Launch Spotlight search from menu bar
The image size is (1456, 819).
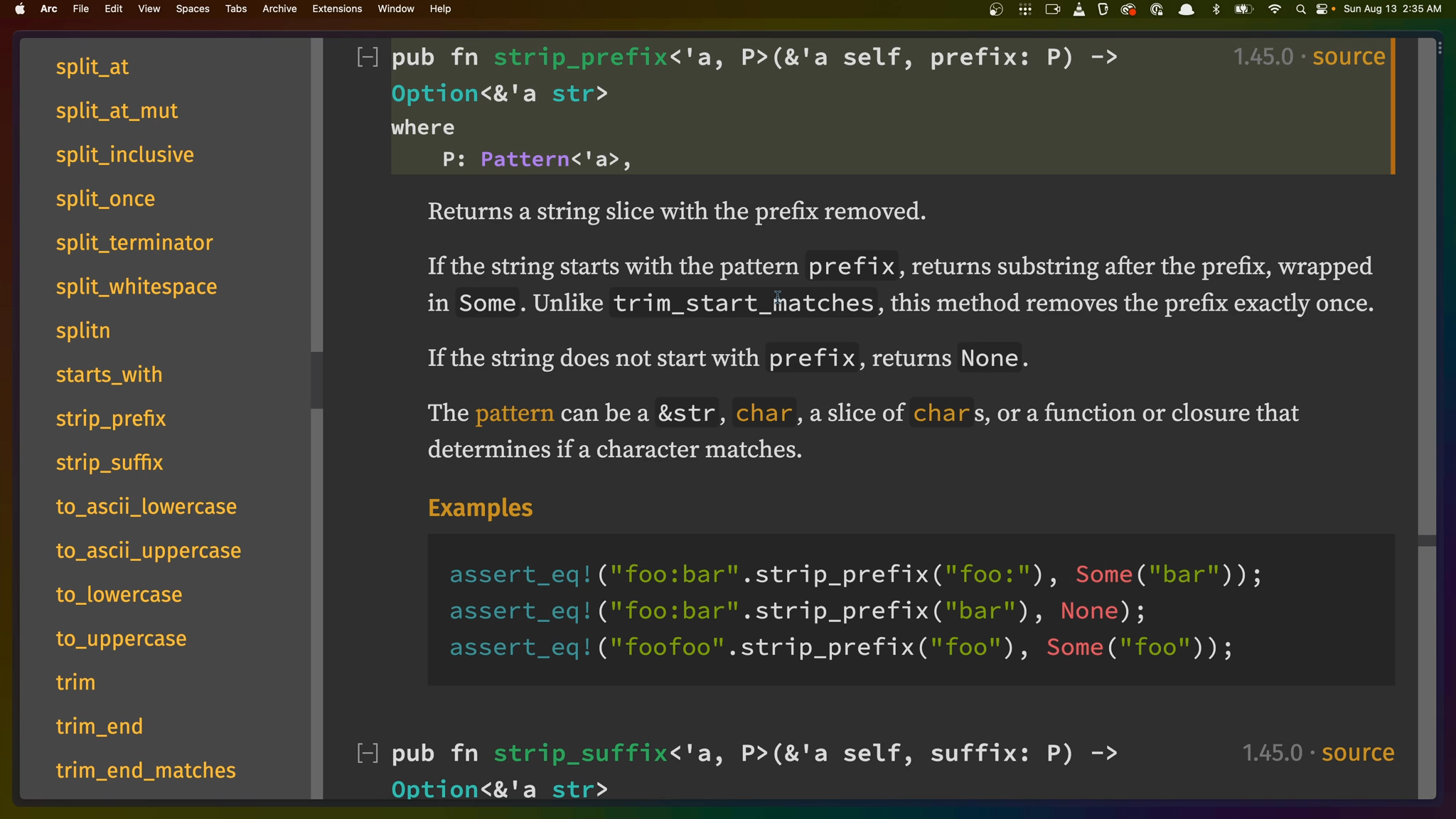(1300, 10)
